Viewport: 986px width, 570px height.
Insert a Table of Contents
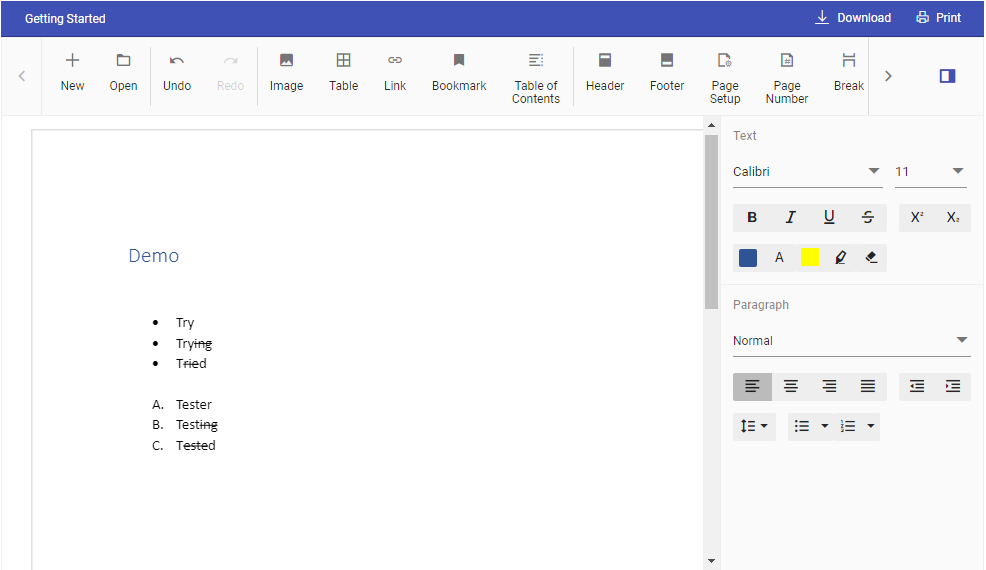click(535, 76)
